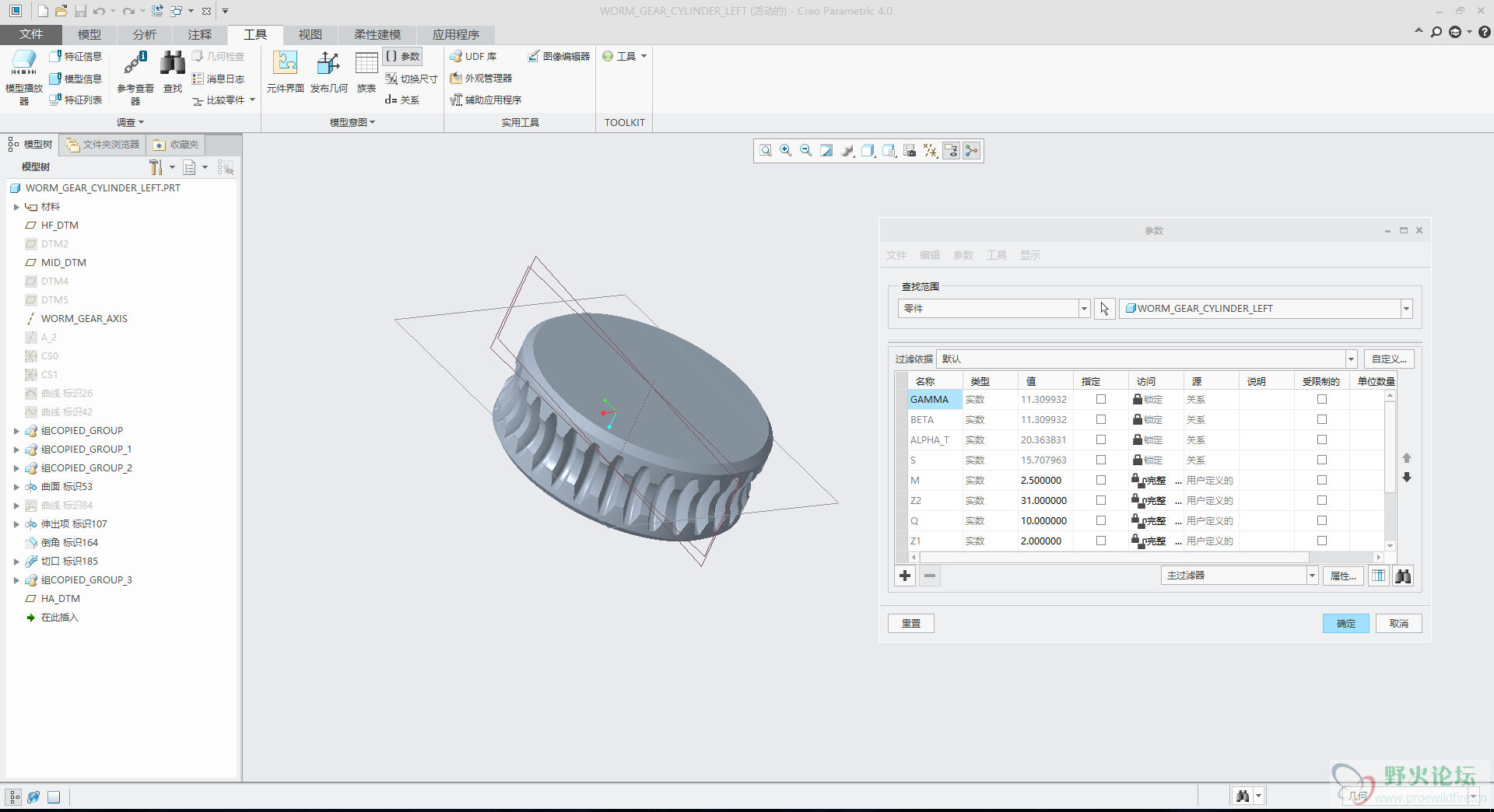Open the 文件 menu
The height and width of the screenshot is (812, 1494).
point(31,34)
